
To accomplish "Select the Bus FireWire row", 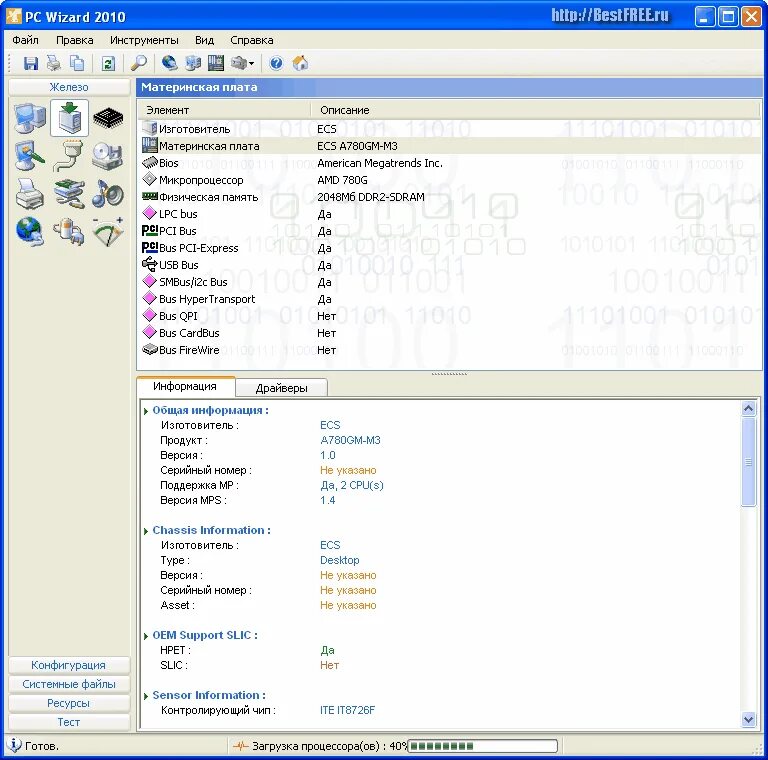I will point(450,350).
